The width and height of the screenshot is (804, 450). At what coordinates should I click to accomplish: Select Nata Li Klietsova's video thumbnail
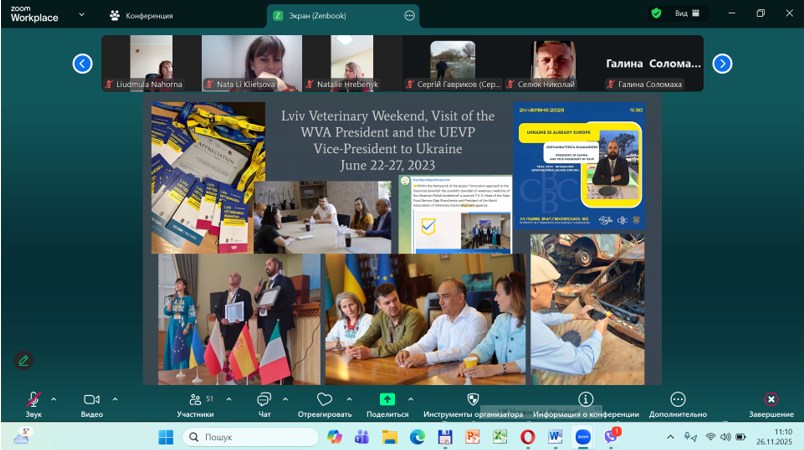pyautogui.click(x=244, y=63)
